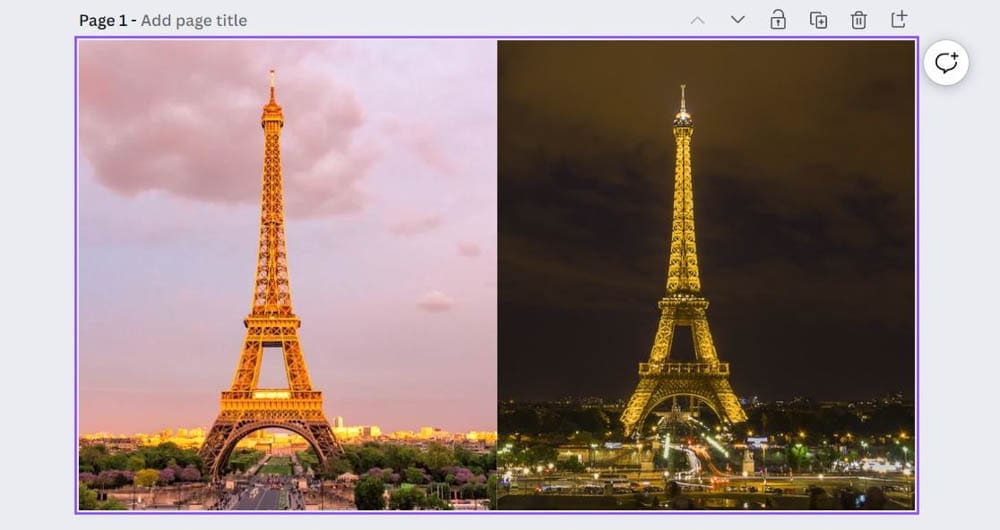Delete the page with the trash icon
This screenshot has height=530, width=1000.
pyautogui.click(x=858, y=20)
